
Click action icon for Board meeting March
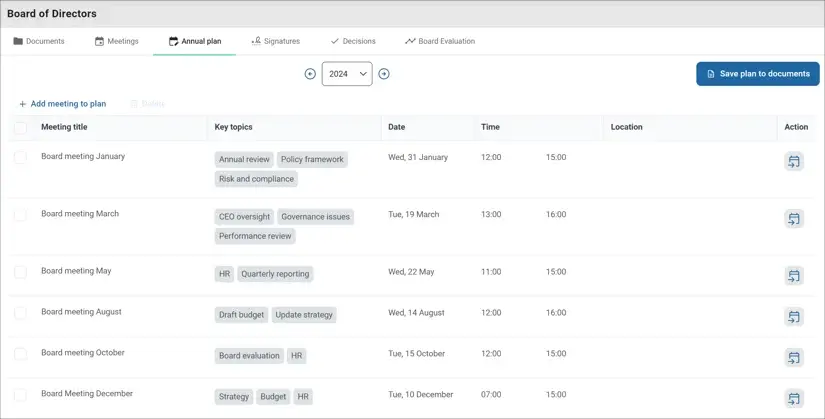coord(794,219)
